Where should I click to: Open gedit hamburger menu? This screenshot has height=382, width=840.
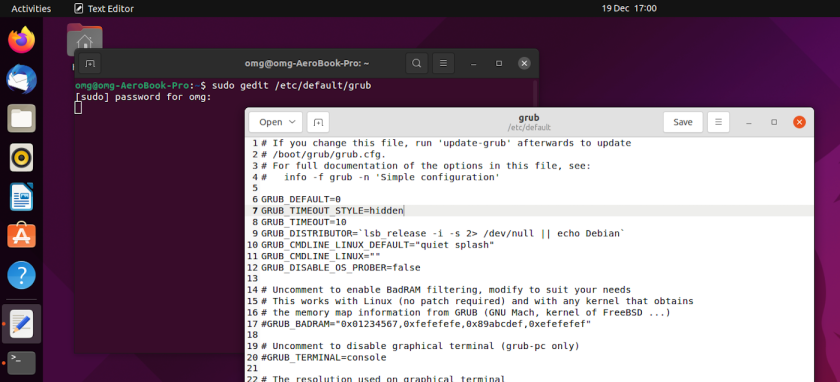pos(718,122)
